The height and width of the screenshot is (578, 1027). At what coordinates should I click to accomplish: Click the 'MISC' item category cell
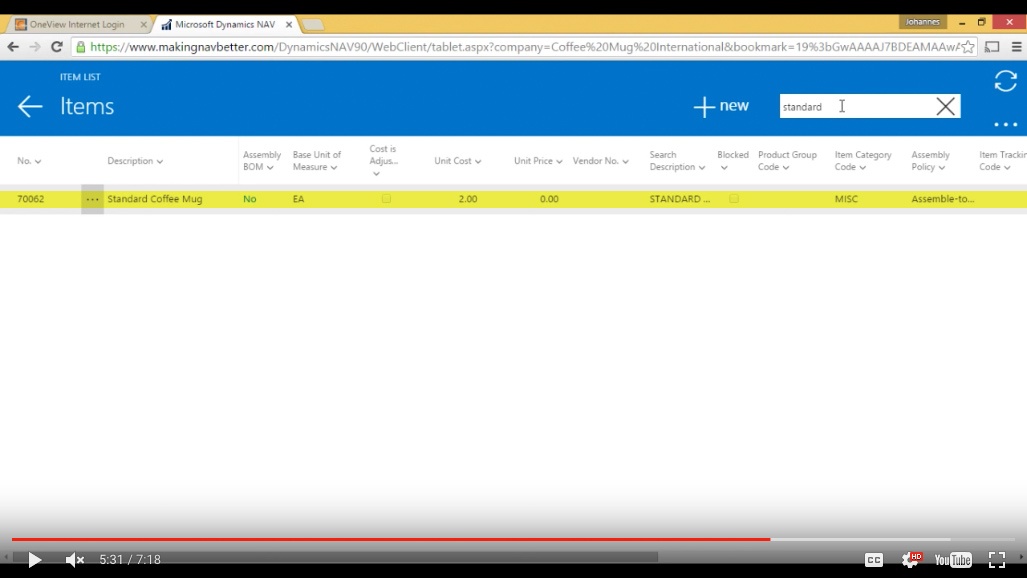(846, 199)
